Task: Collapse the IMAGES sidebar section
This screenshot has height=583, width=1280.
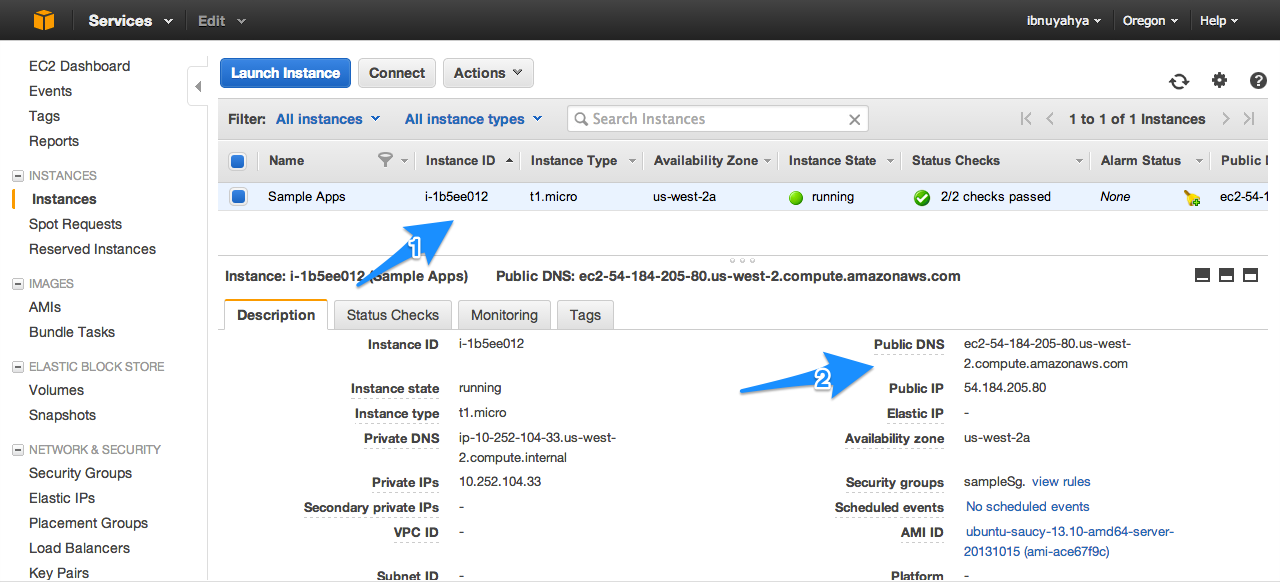Action: coord(17,284)
